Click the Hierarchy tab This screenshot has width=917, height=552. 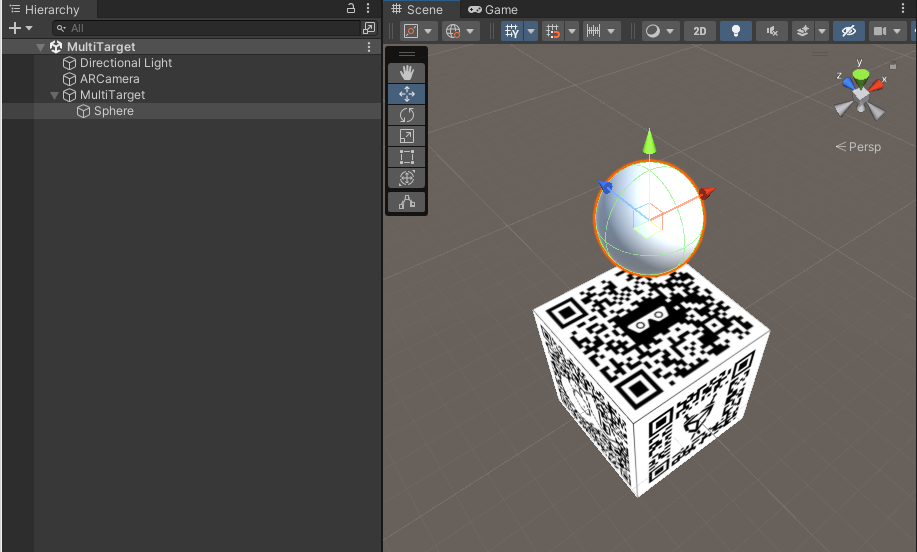[45, 9]
